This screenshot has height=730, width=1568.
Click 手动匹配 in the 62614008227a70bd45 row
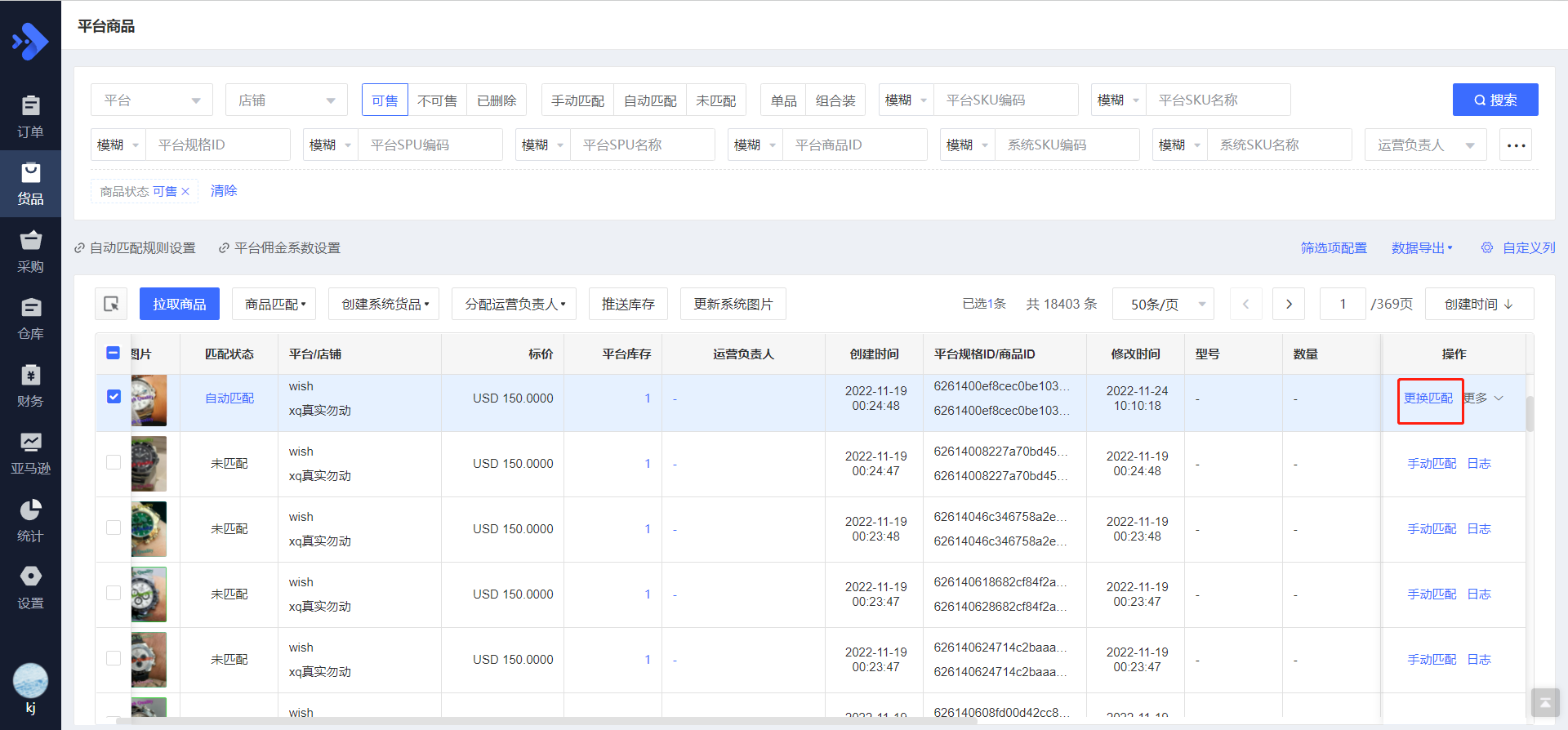pyautogui.click(x=1432, y=463)
